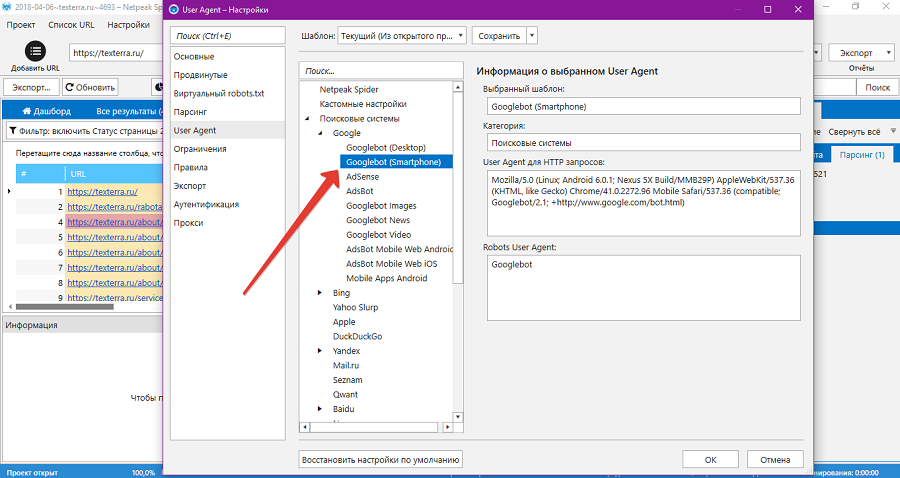Screen dimensions: 900x478
Task: Select Googlebot (Smartphone) tree item
Action: [396, 162]
